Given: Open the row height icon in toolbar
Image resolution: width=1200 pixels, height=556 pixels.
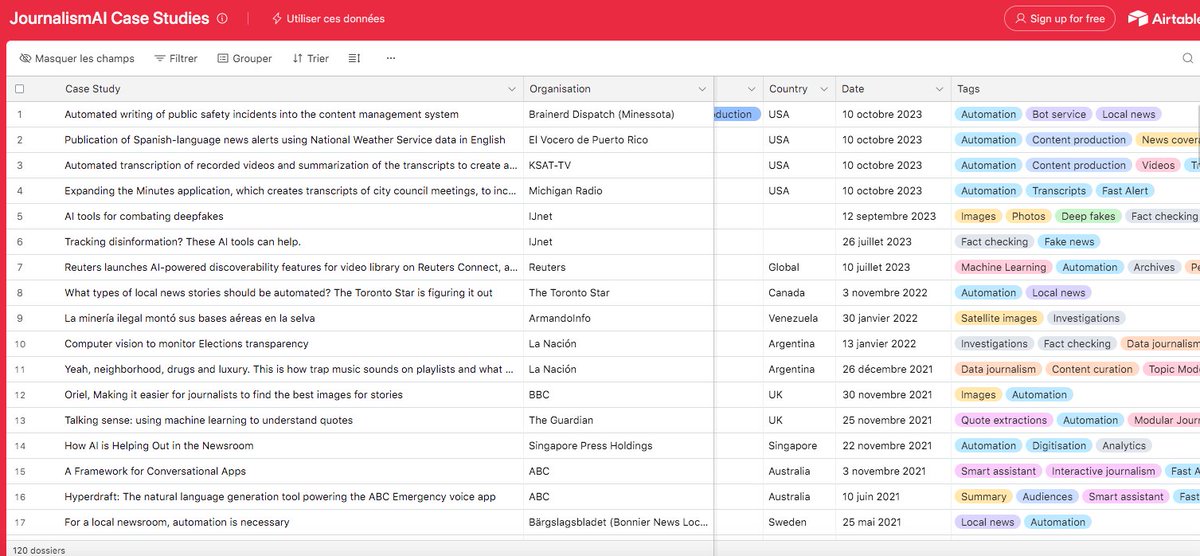Looking at the screenshot, I should pyautogui.click(x=354, y=59).
